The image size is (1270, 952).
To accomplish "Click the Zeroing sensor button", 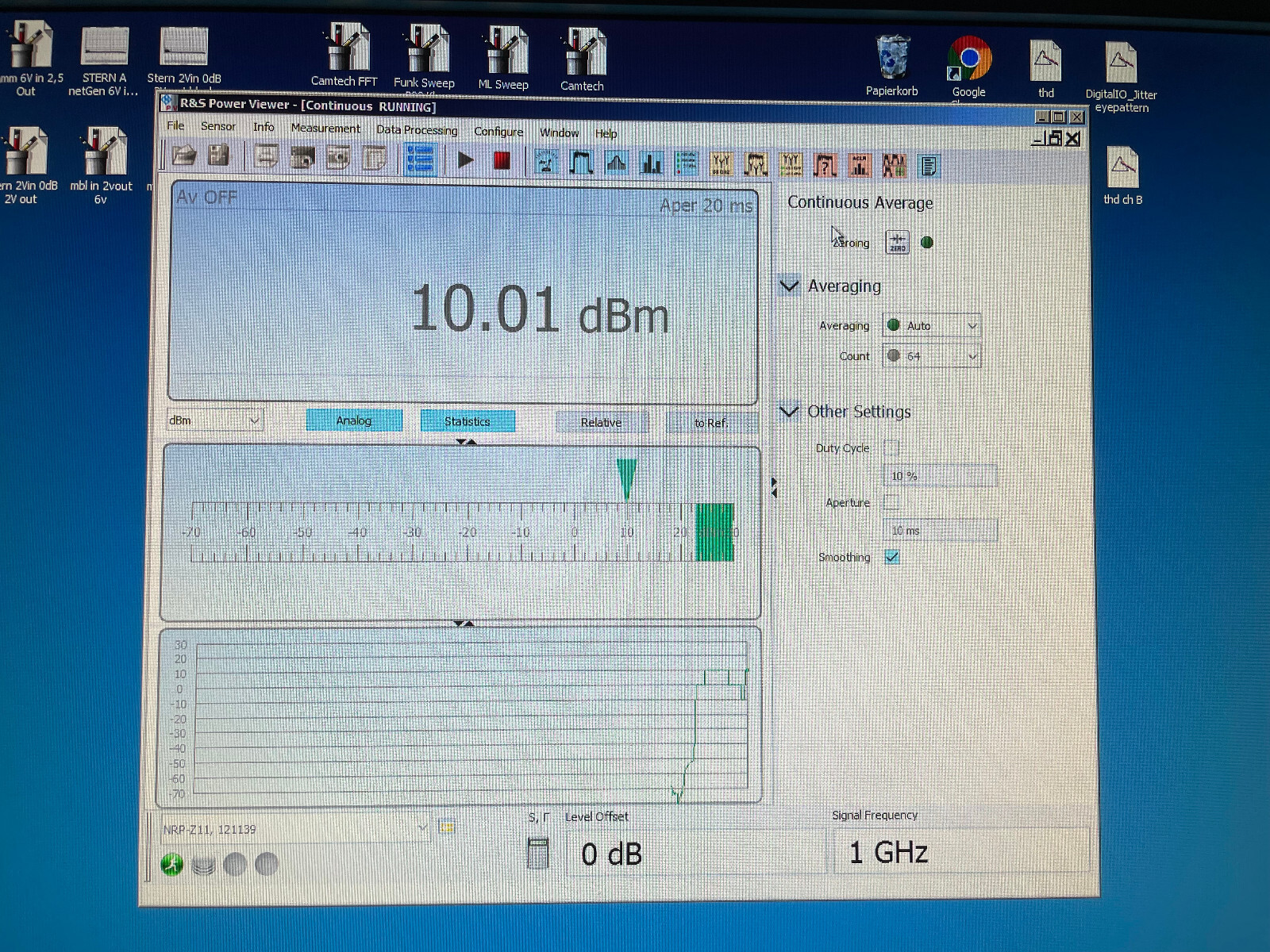I will point(897,242).
